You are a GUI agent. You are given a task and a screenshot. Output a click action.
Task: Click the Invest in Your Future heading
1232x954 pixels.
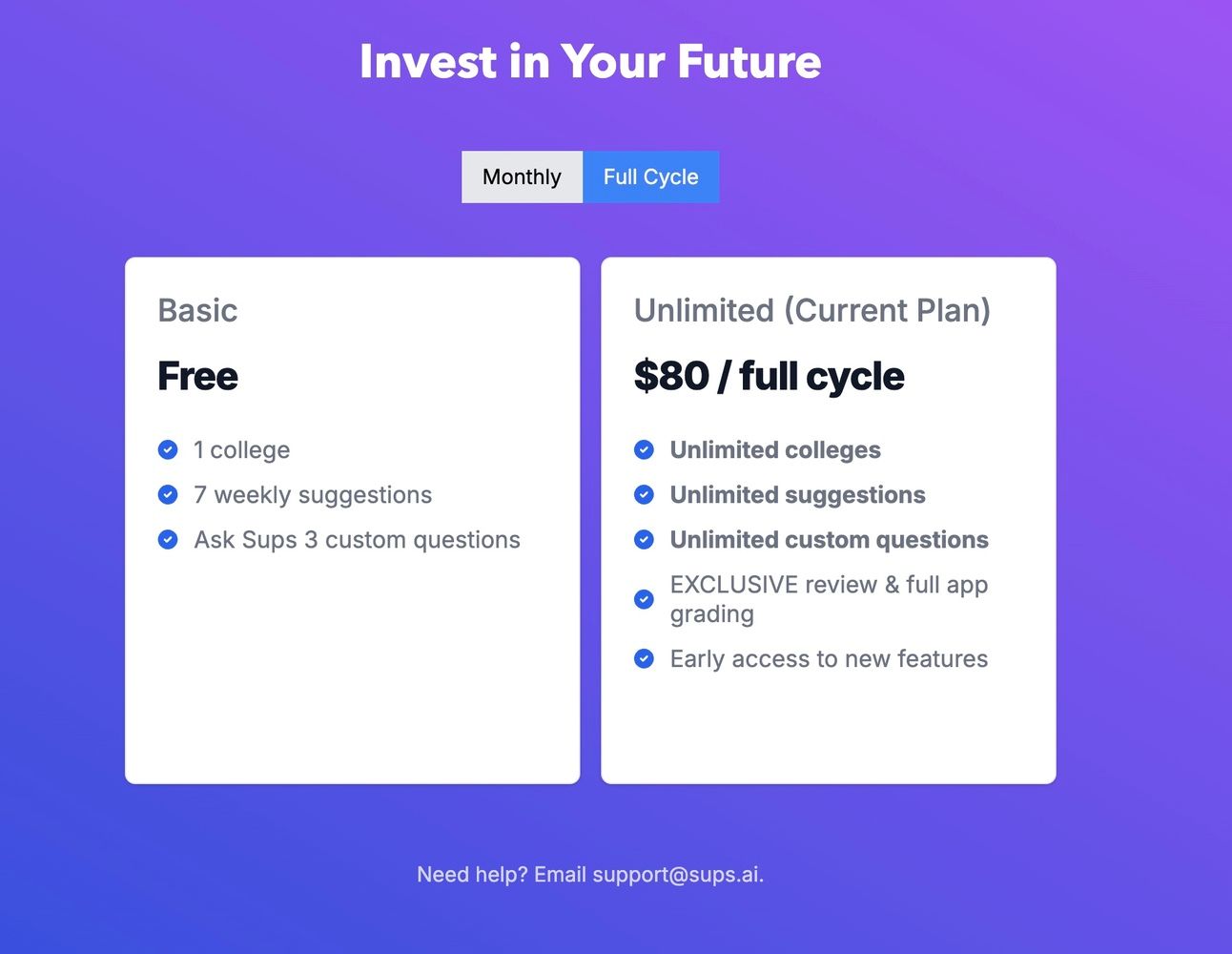coord(590,61)
